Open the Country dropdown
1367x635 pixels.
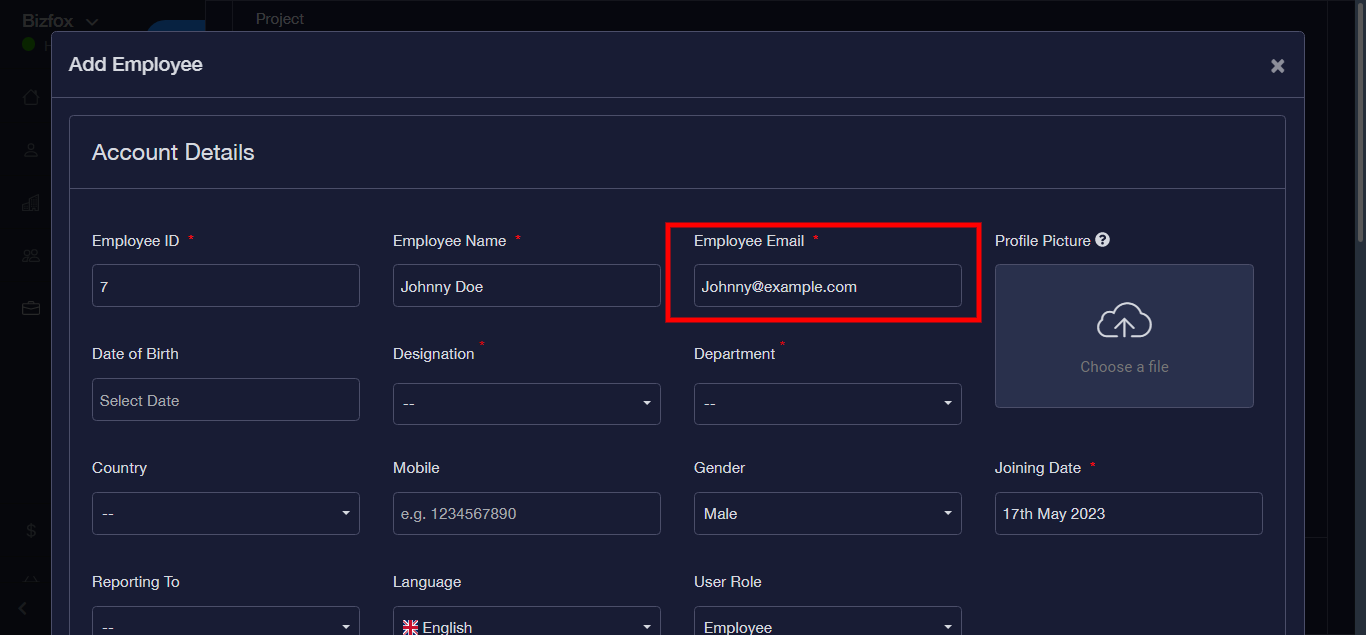[225, 514]
